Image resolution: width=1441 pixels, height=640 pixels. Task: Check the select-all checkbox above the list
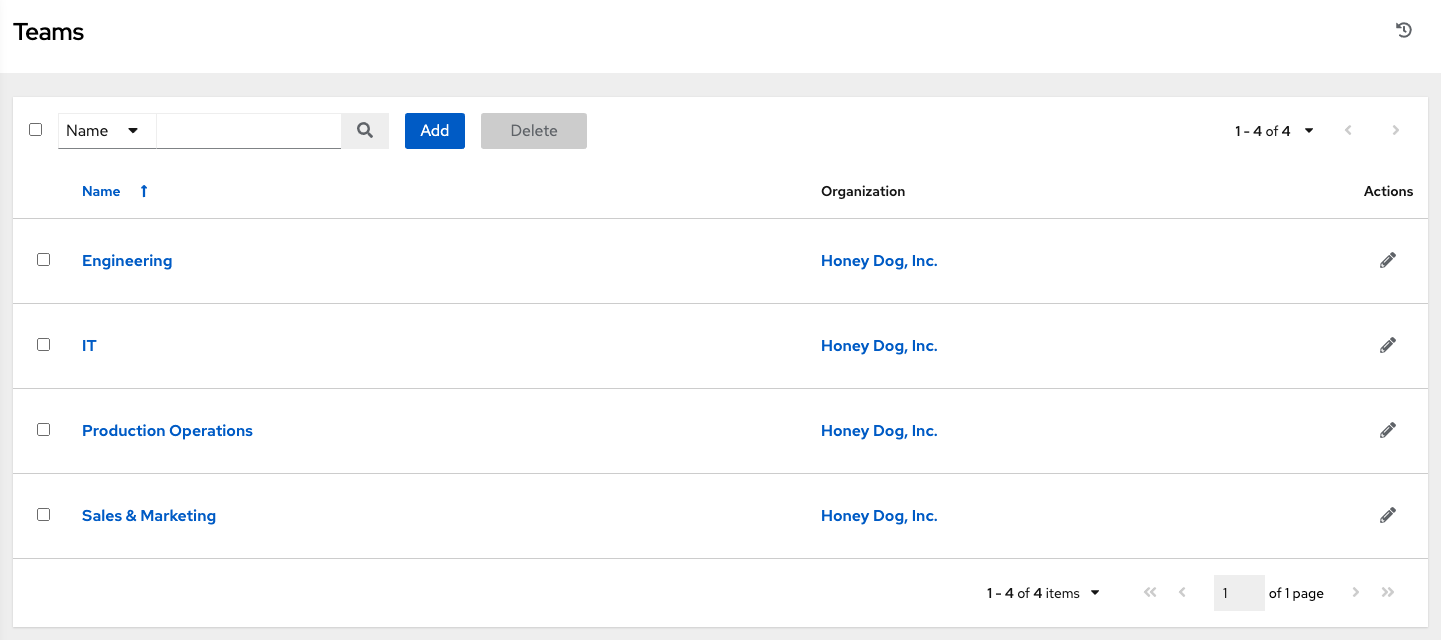[x=36, y=130]
